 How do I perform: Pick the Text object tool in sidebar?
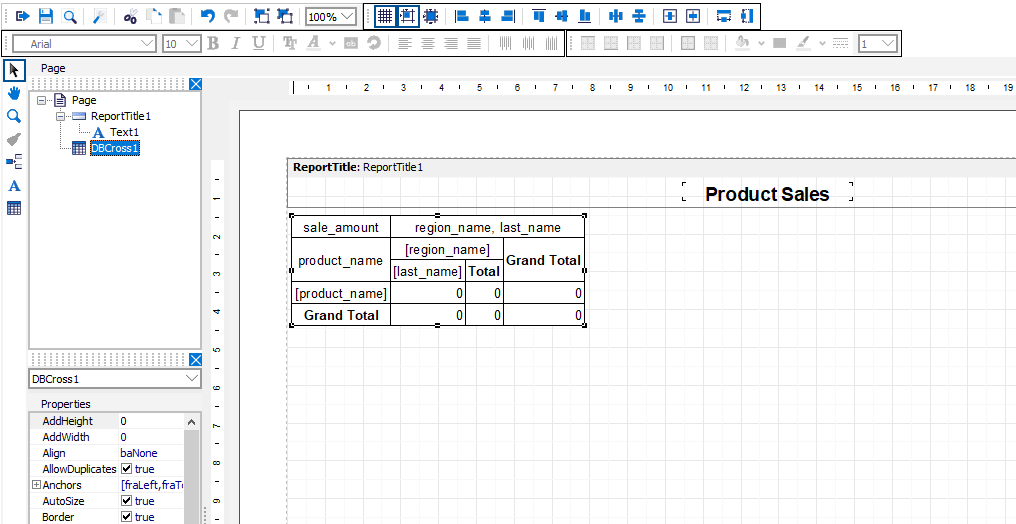point(14,185)
